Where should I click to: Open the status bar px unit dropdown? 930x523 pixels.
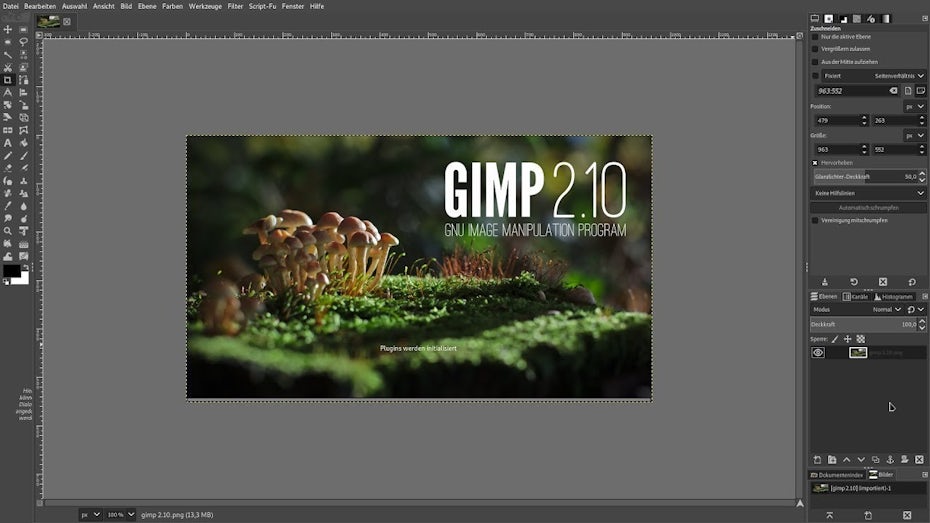point(90,515)
